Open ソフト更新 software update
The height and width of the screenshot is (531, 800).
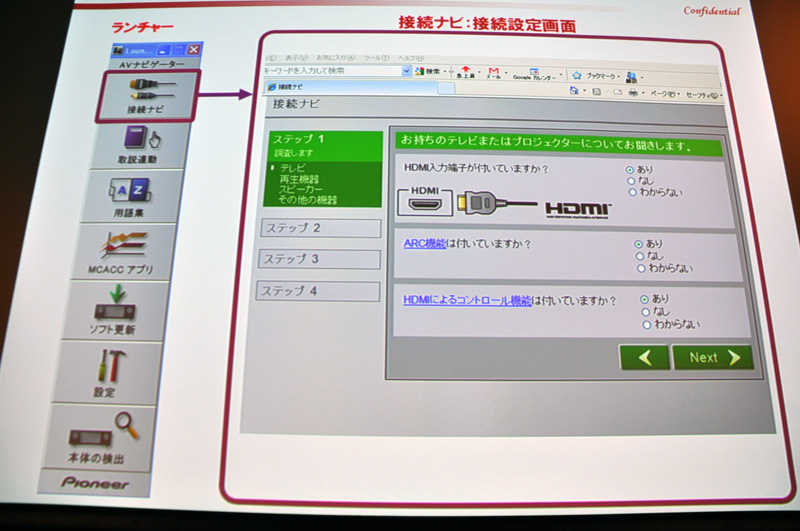pos(114,310)
